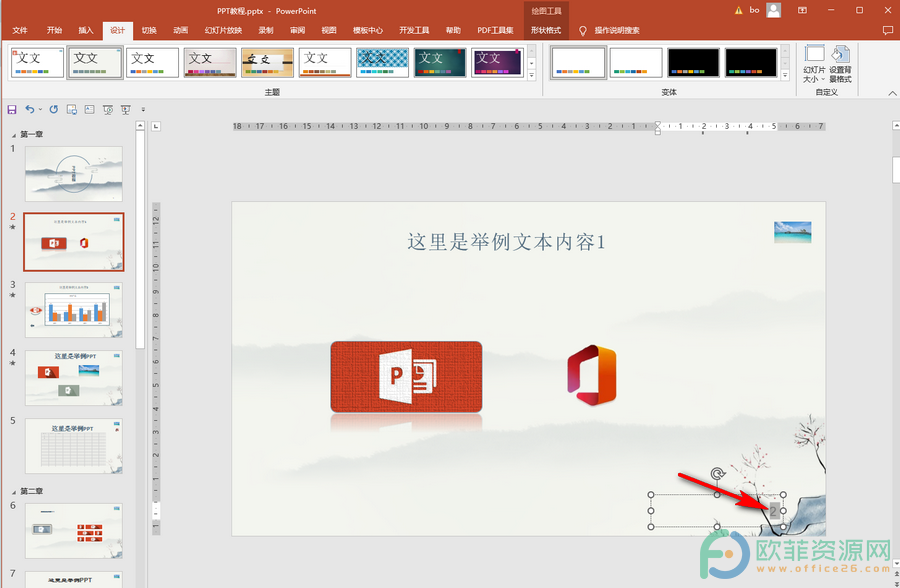
Task: Open the undo history dropdown arrow
Action: click(40, 109)
